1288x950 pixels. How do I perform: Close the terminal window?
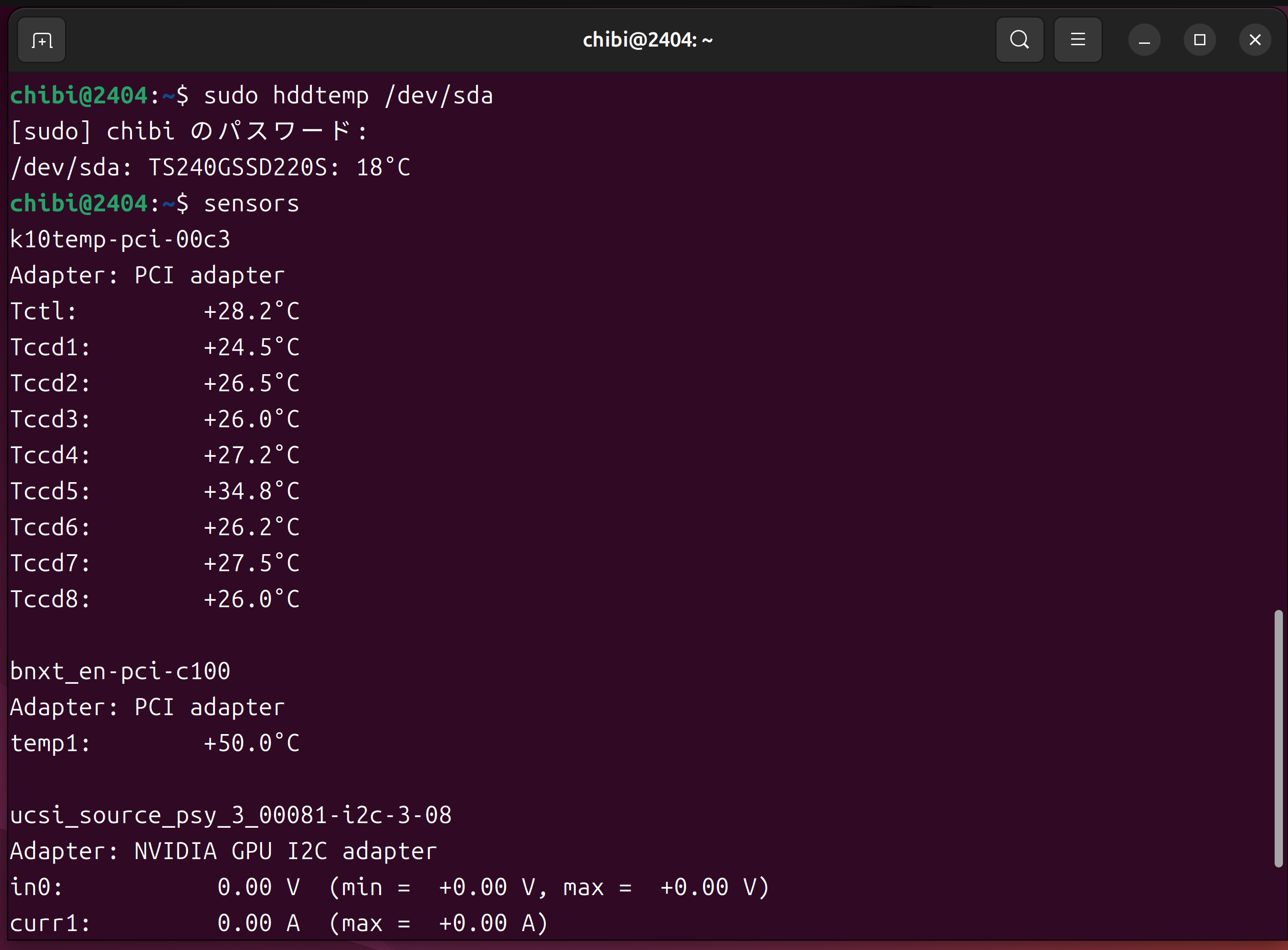tap(1255, 40)
